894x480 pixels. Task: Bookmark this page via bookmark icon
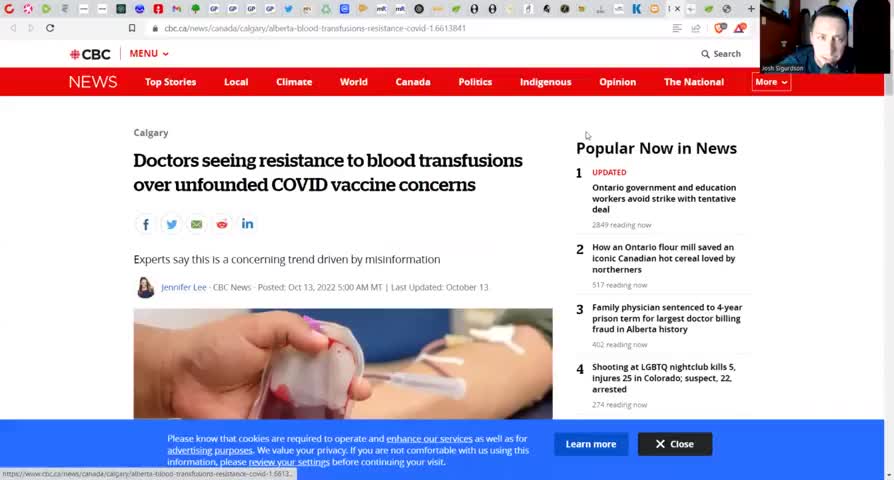tap(132, 28)
